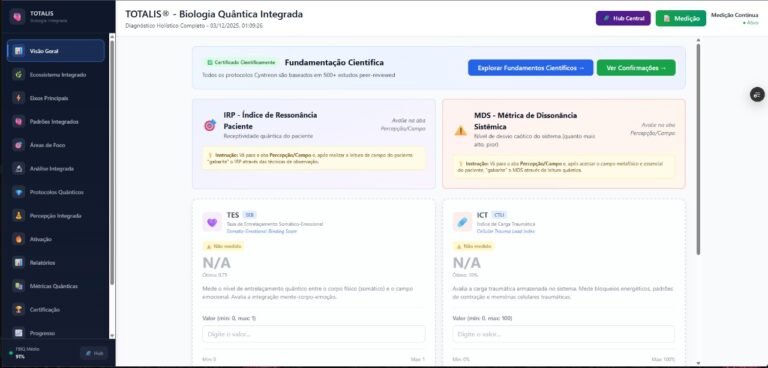The height and width of the screenshot is (368, 768).
Task: Click the main content vertical scrollbar
Action: click(698, 149)
